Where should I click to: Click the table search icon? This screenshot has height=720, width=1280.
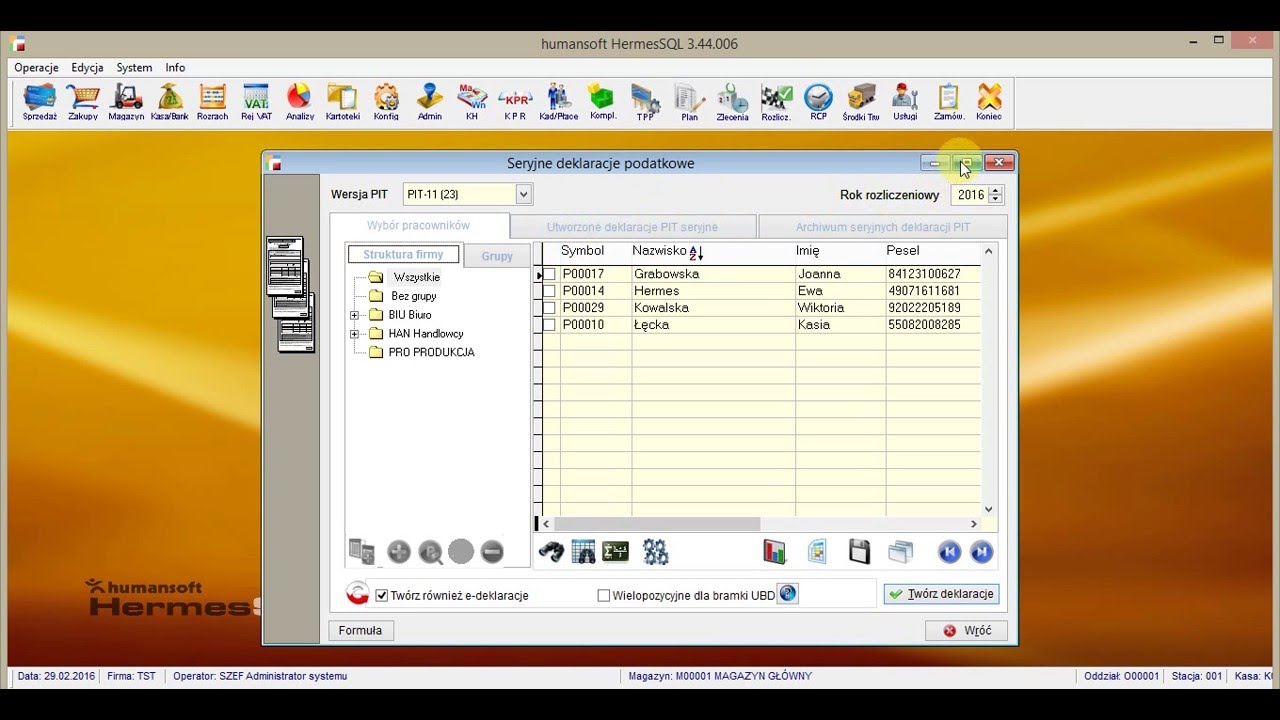[x=583, y=551]
